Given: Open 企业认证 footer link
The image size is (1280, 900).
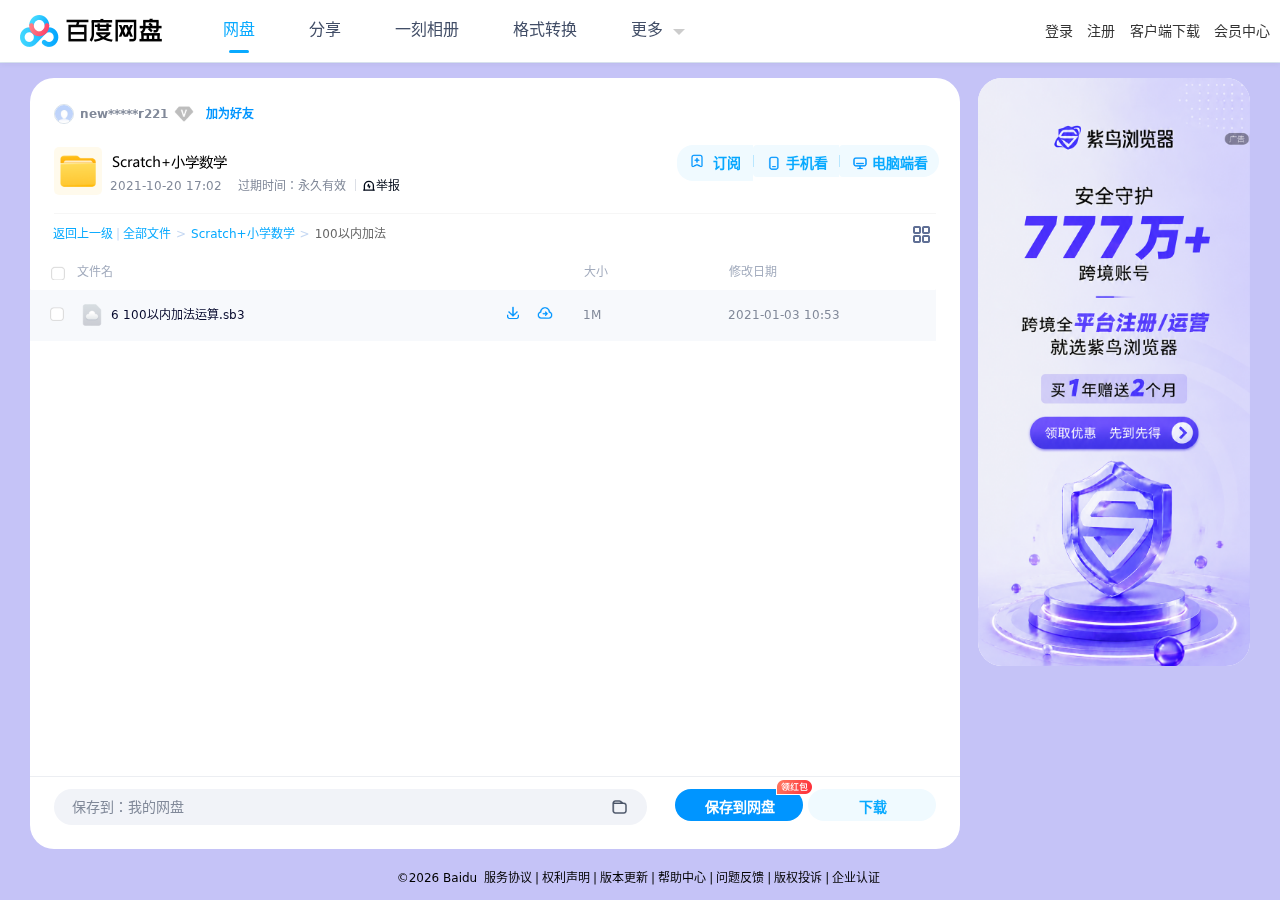Looking at the screenshot, I should coord(856,878).
